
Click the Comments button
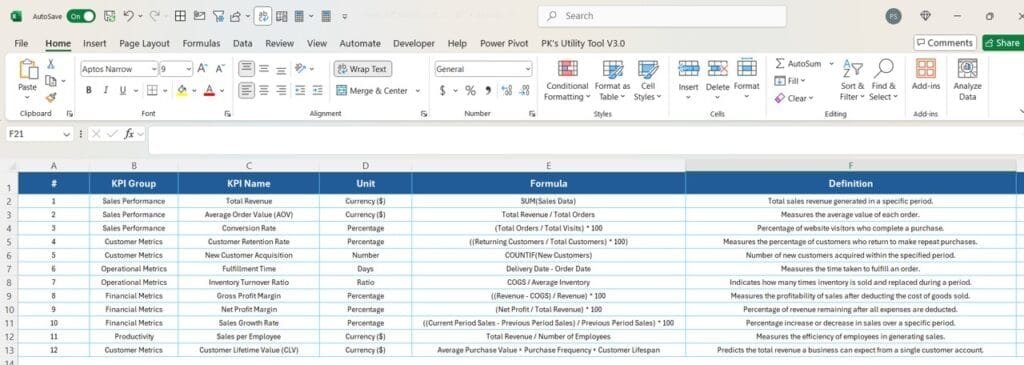click(x=944, y=42)
